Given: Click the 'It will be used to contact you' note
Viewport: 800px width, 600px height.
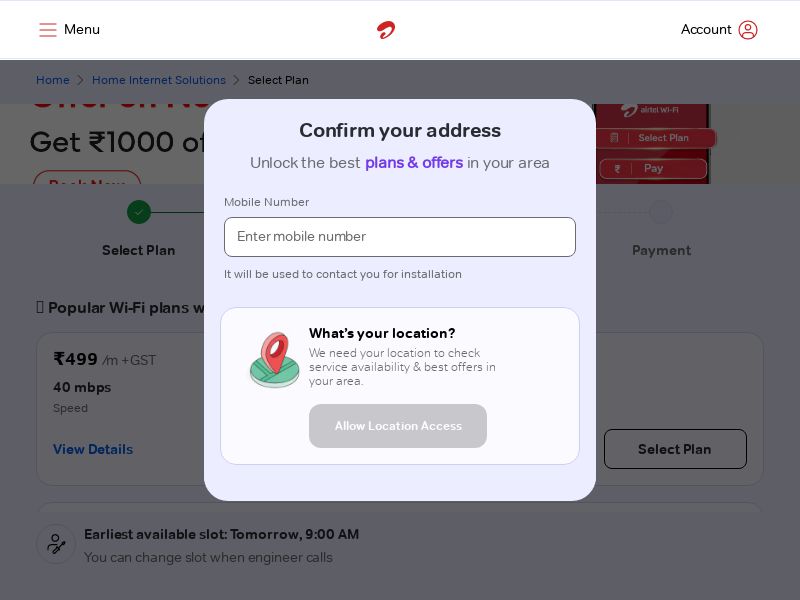Looking at the screenshot, I should point(343,274).
